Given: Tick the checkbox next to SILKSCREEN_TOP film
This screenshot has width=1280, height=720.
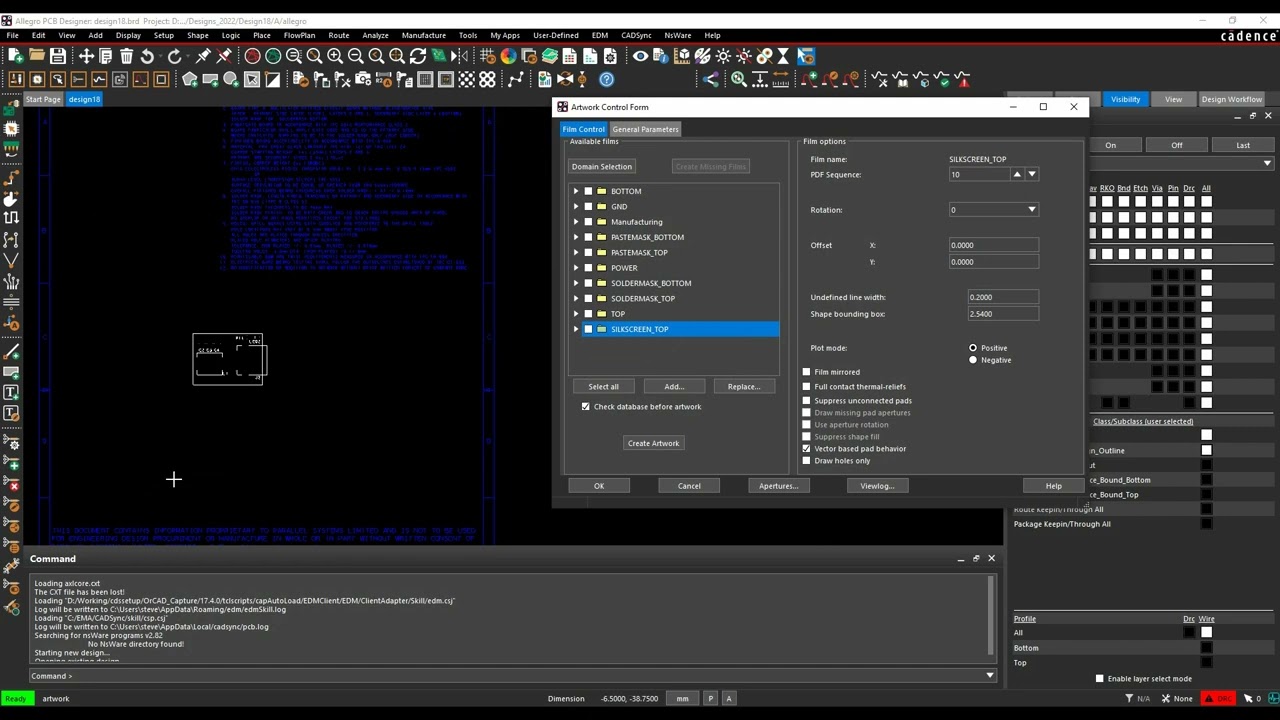Looking at the screenshot, I should click(588, 329).
